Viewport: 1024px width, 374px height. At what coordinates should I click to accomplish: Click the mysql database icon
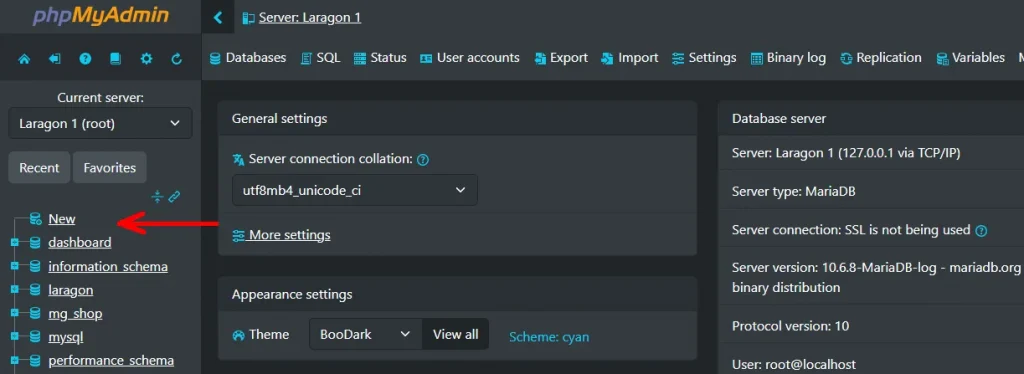click(x=35, y=337)
